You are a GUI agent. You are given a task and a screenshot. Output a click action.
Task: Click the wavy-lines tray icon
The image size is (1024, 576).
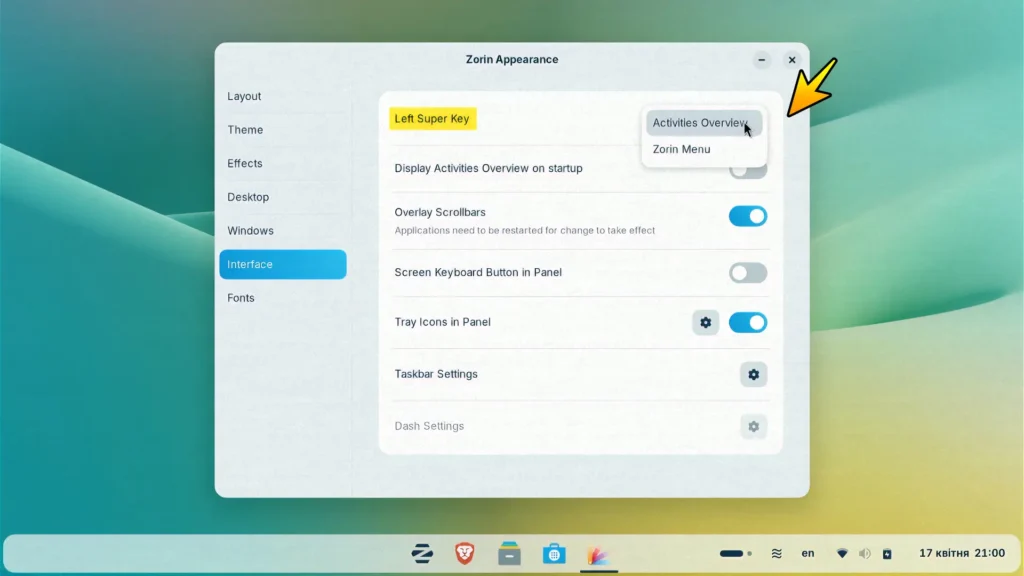[x=776, y=554]
